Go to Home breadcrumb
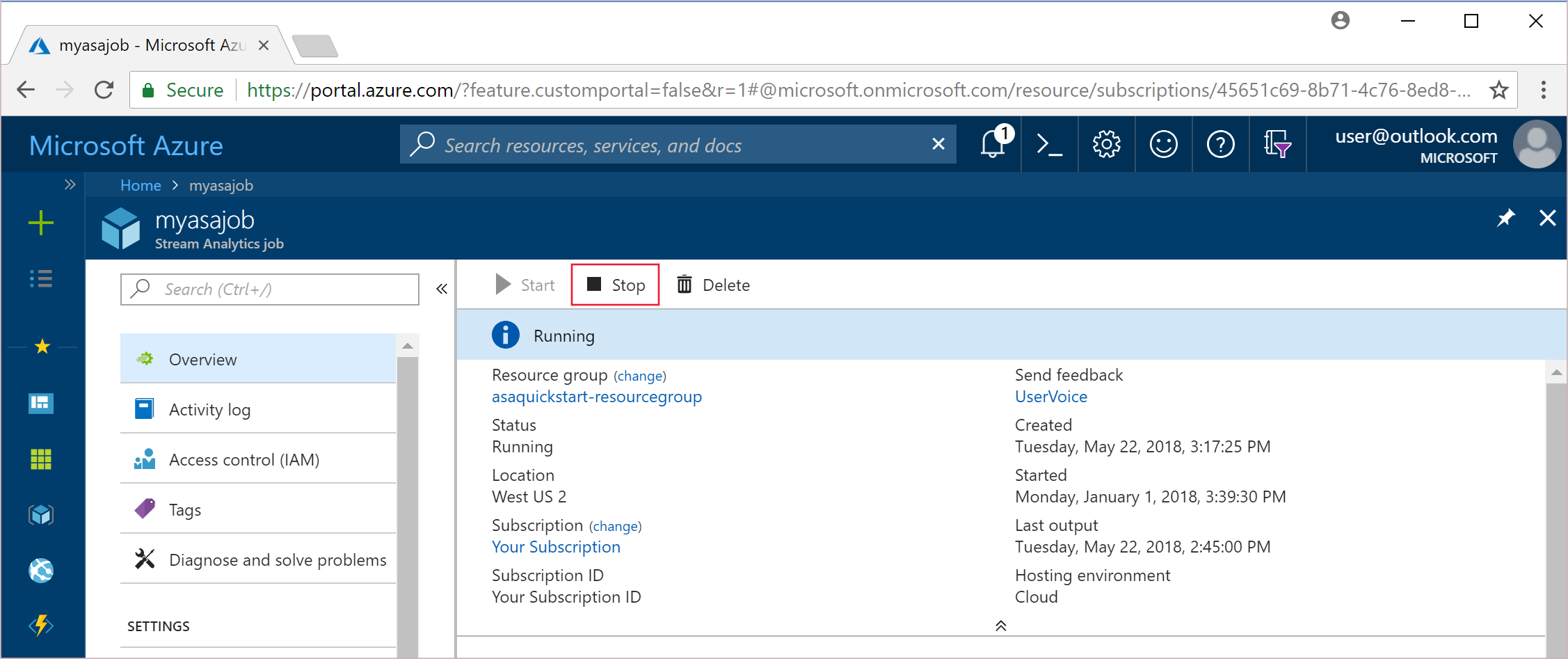Screen dimensions: 1568x659 pos(141,185)
